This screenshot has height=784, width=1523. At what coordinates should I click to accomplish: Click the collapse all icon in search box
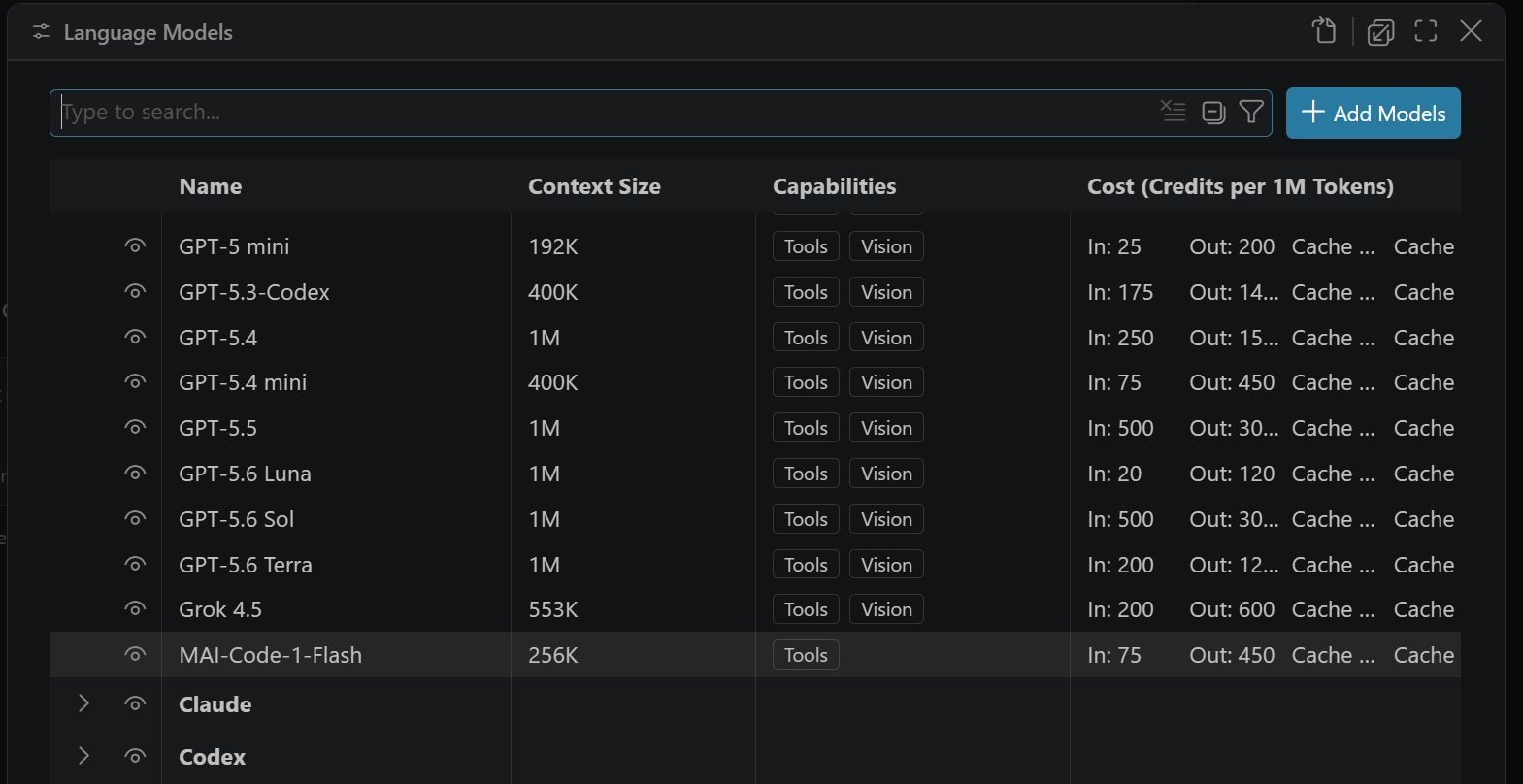[1213, 113]
